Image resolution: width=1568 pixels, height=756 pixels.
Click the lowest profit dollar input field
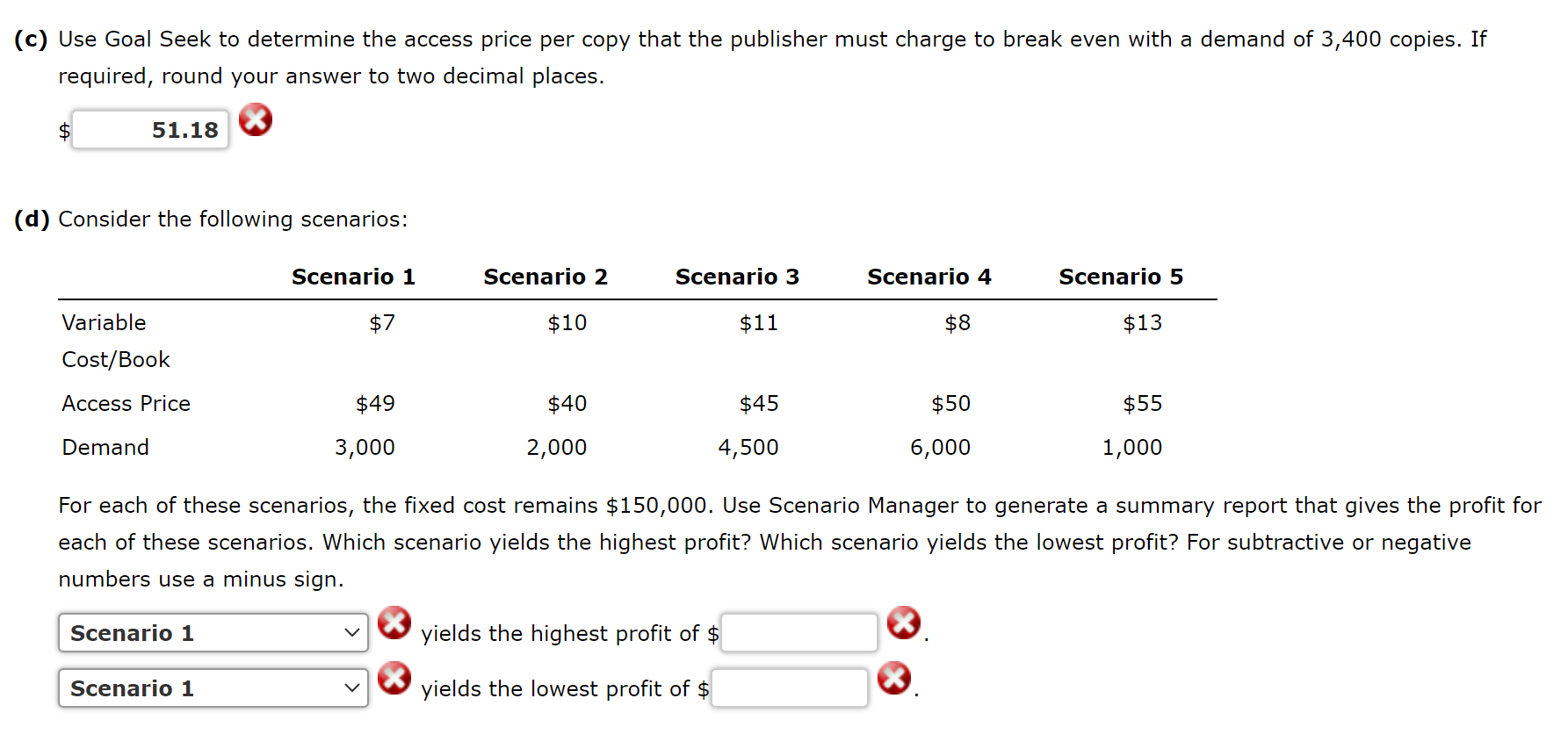coord(789,688)
